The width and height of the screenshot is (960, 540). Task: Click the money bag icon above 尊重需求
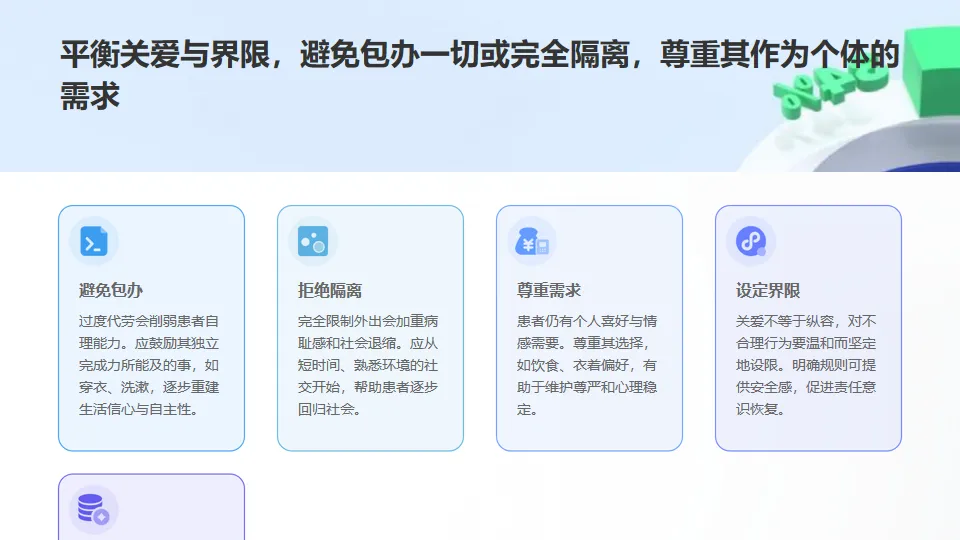click(x=532, y=241)
